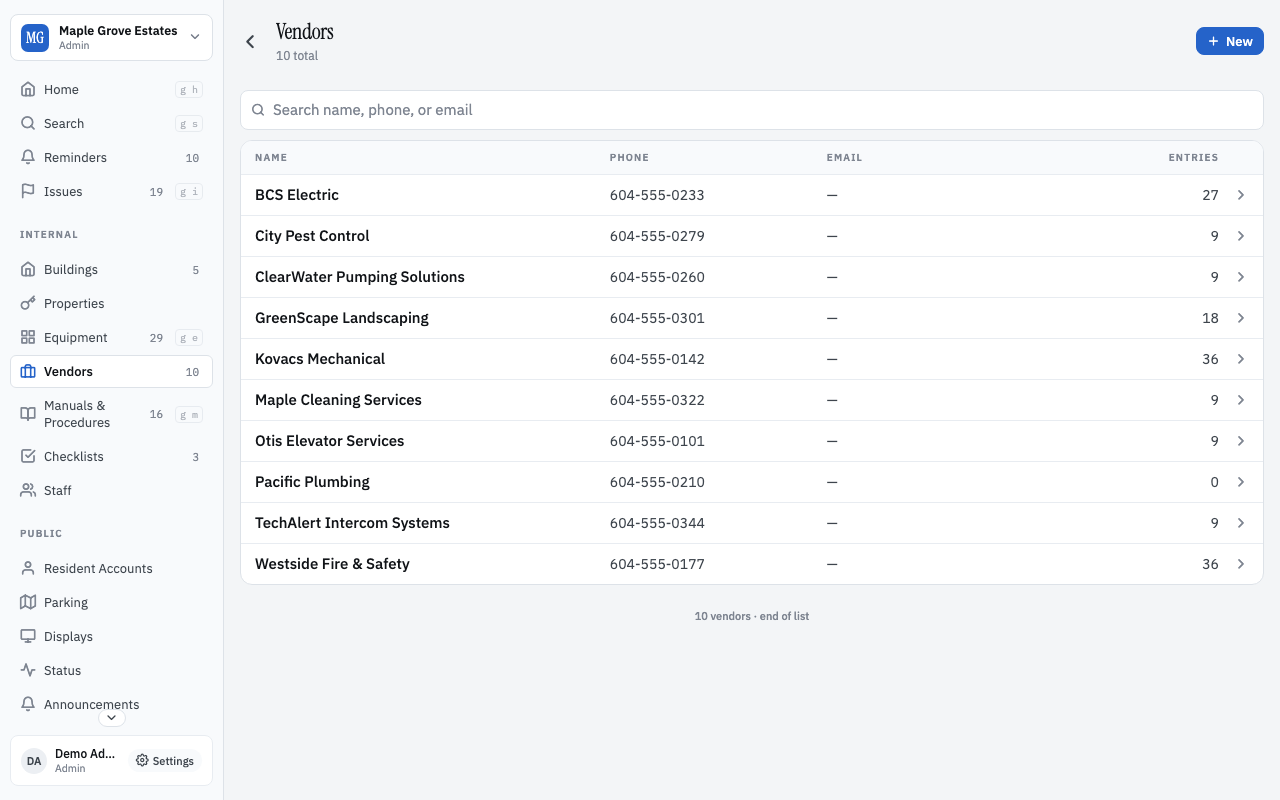Click the Home house icon in sidebar
The image size is (1280, 800).
click(28, 89)
